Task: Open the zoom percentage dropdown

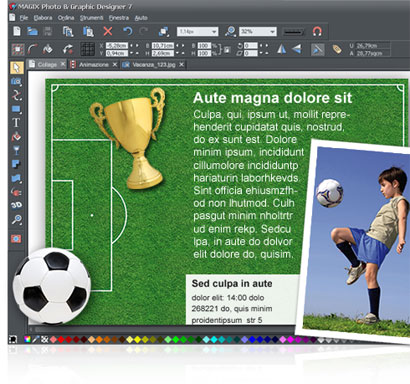Action: click(x=258, y=32)
